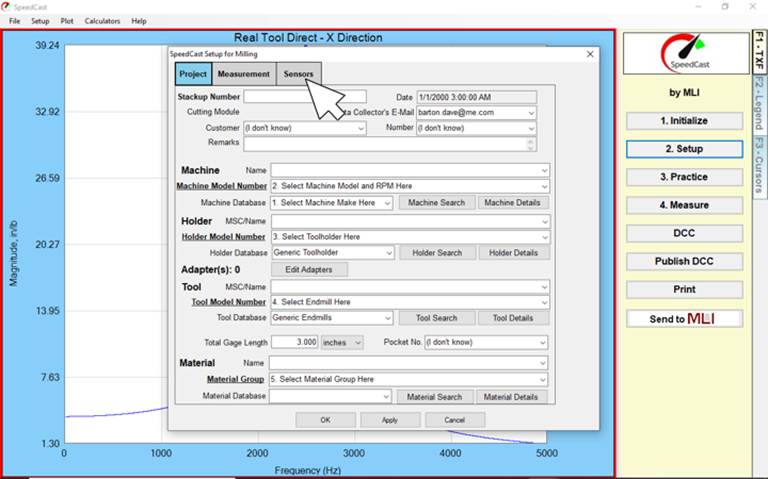Expand the Machine Database dropdown
Screen dimensions: 768x479
[387, 203]
